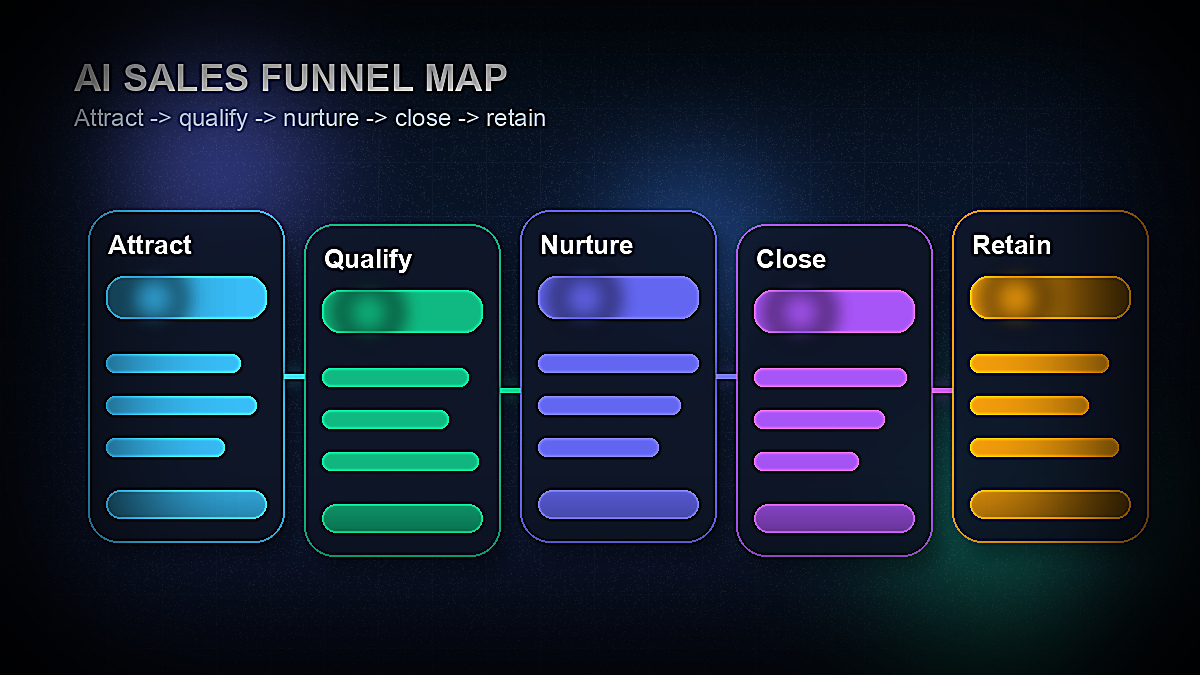Click the bottom purple bar of Close card

tap(834, 519)
